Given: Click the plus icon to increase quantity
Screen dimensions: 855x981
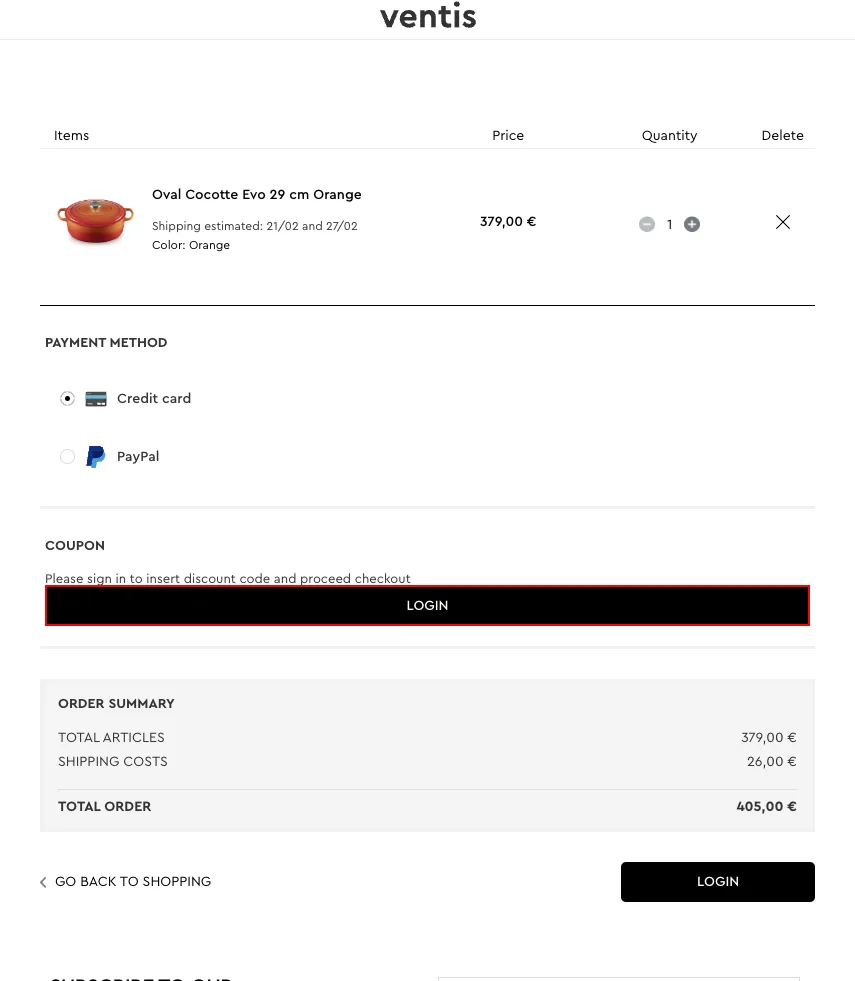Looking at the screenshot, I should (692, 224).
